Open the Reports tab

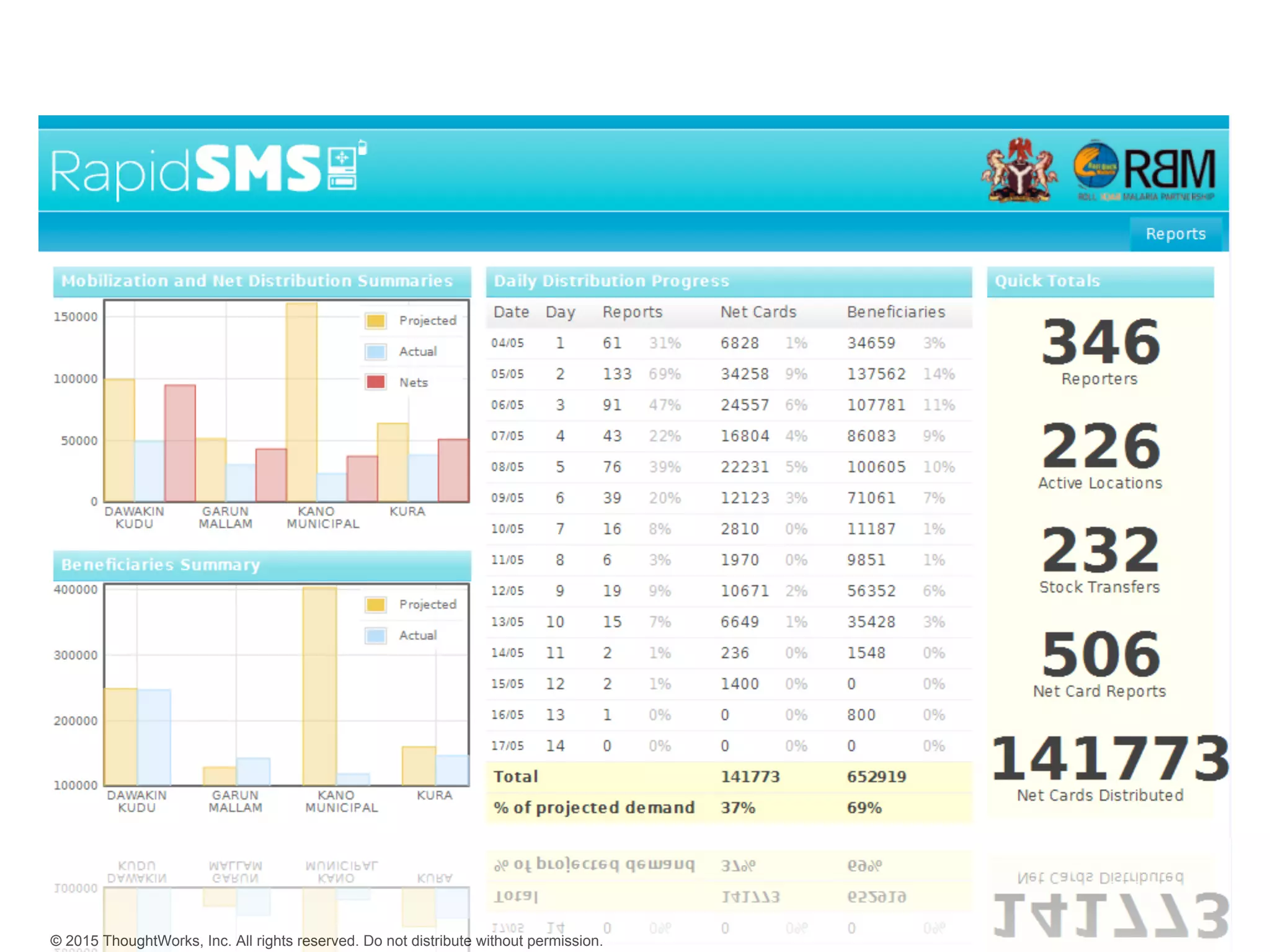[x=1175, y=234]
